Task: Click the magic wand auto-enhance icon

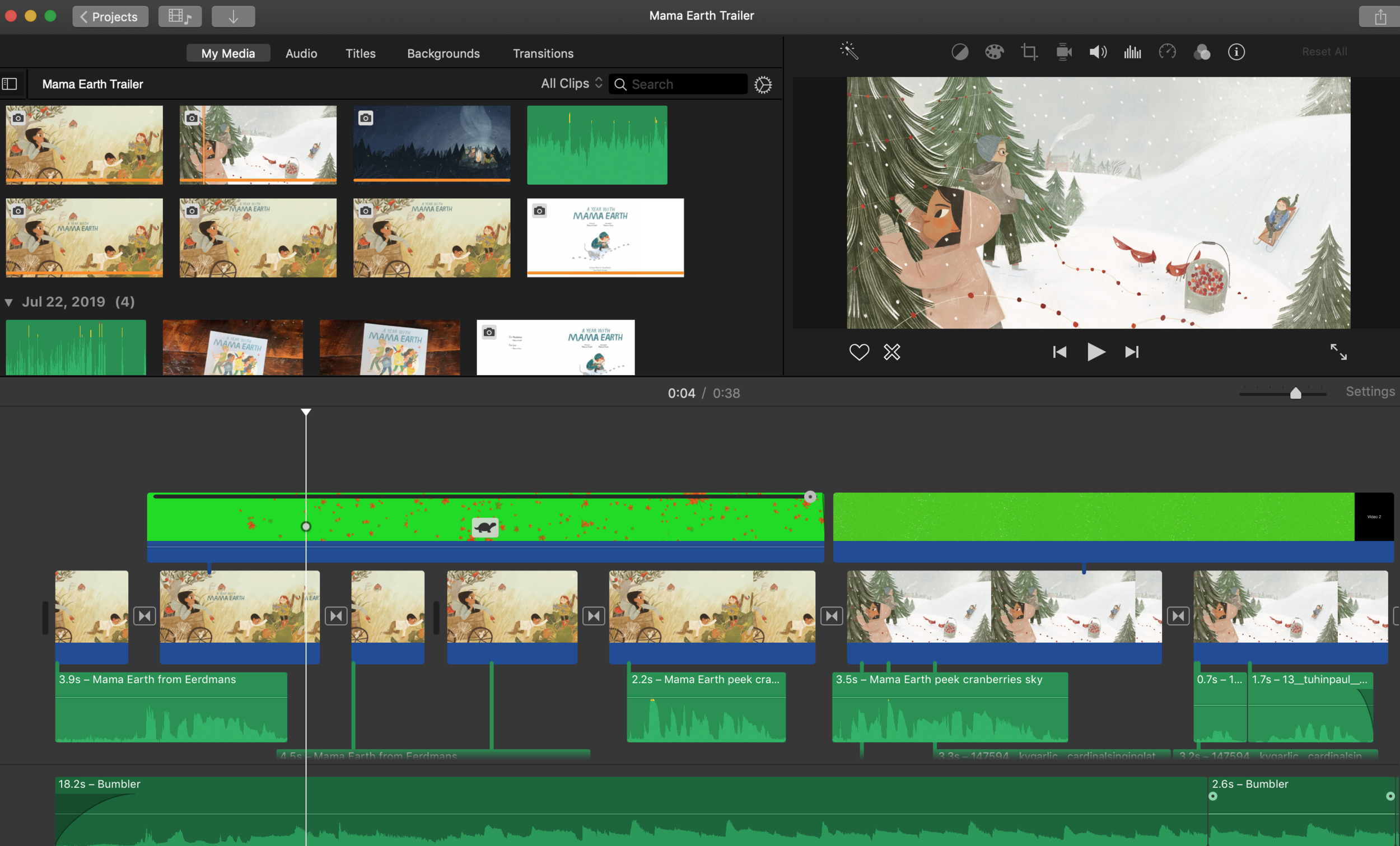Action: [x=849, y=51]
